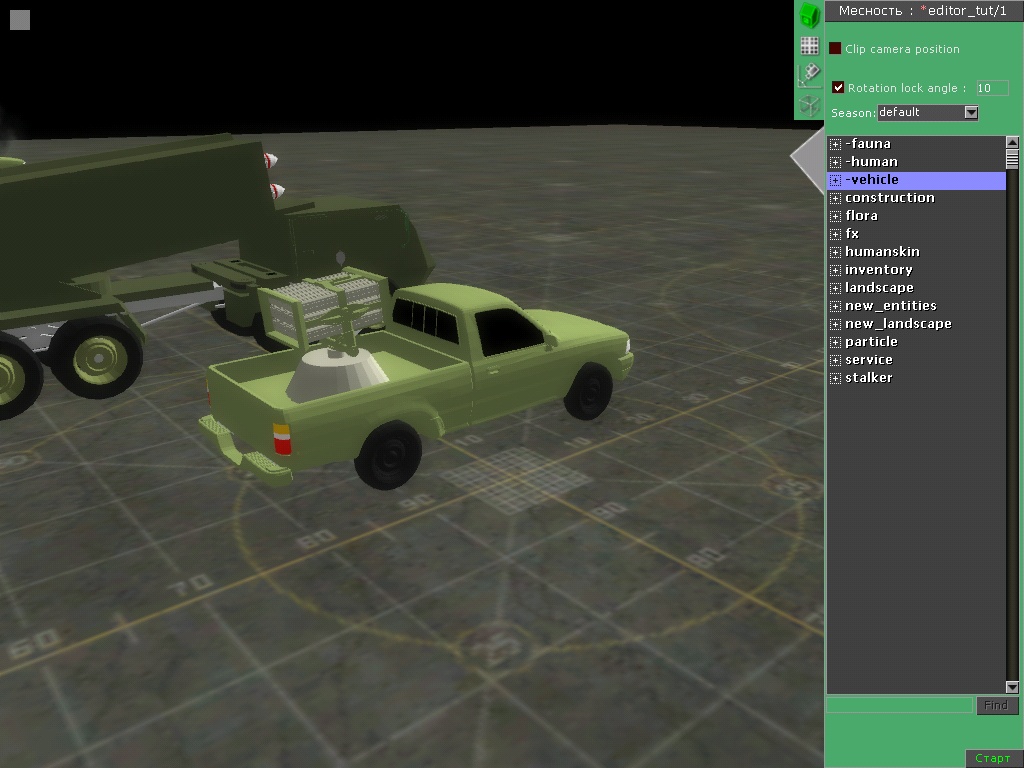Select the flora category label
The width and height of the screenshot is (1024, 768).
(861, 216)
